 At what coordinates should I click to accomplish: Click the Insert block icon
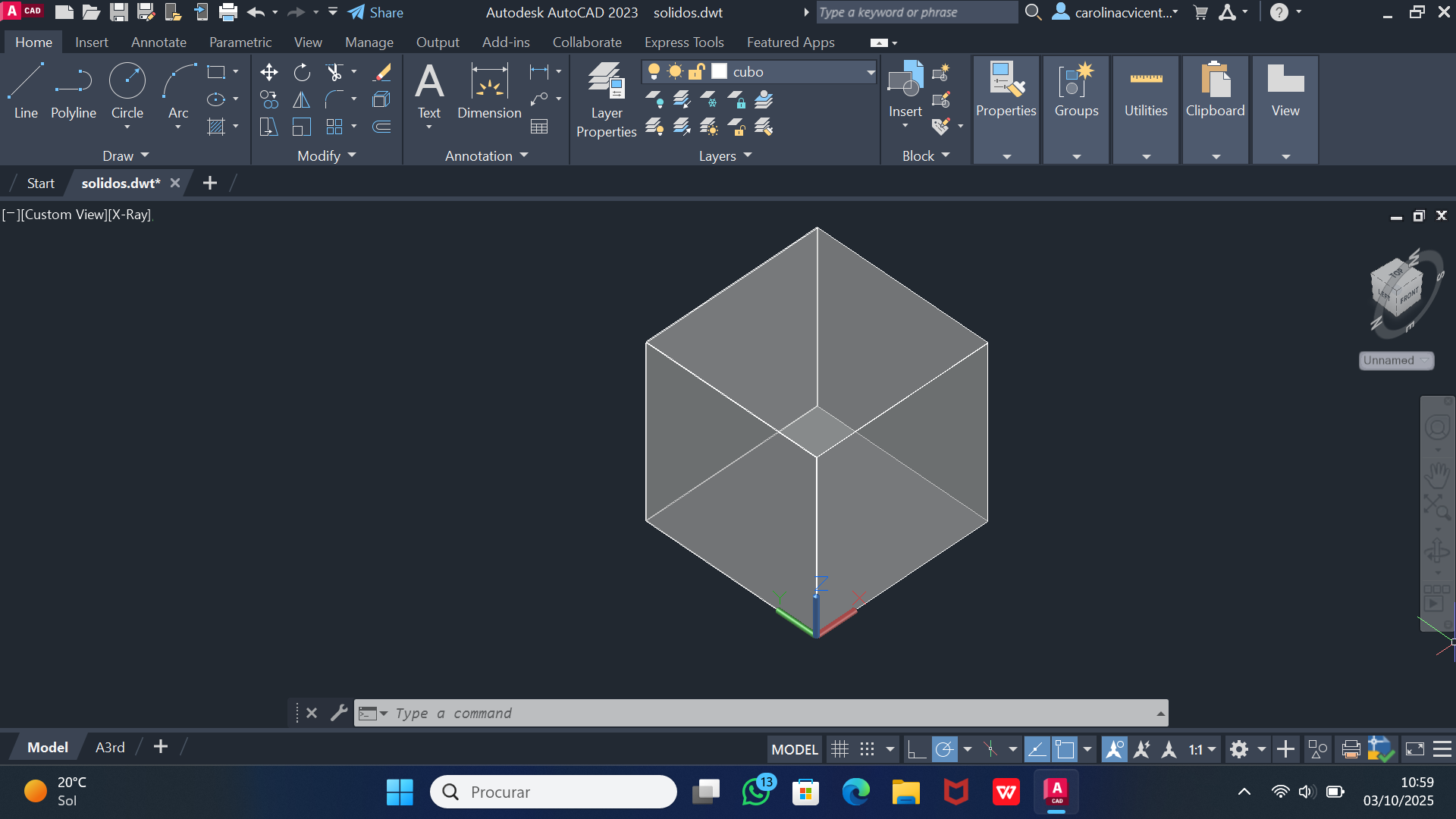point(905,89)
